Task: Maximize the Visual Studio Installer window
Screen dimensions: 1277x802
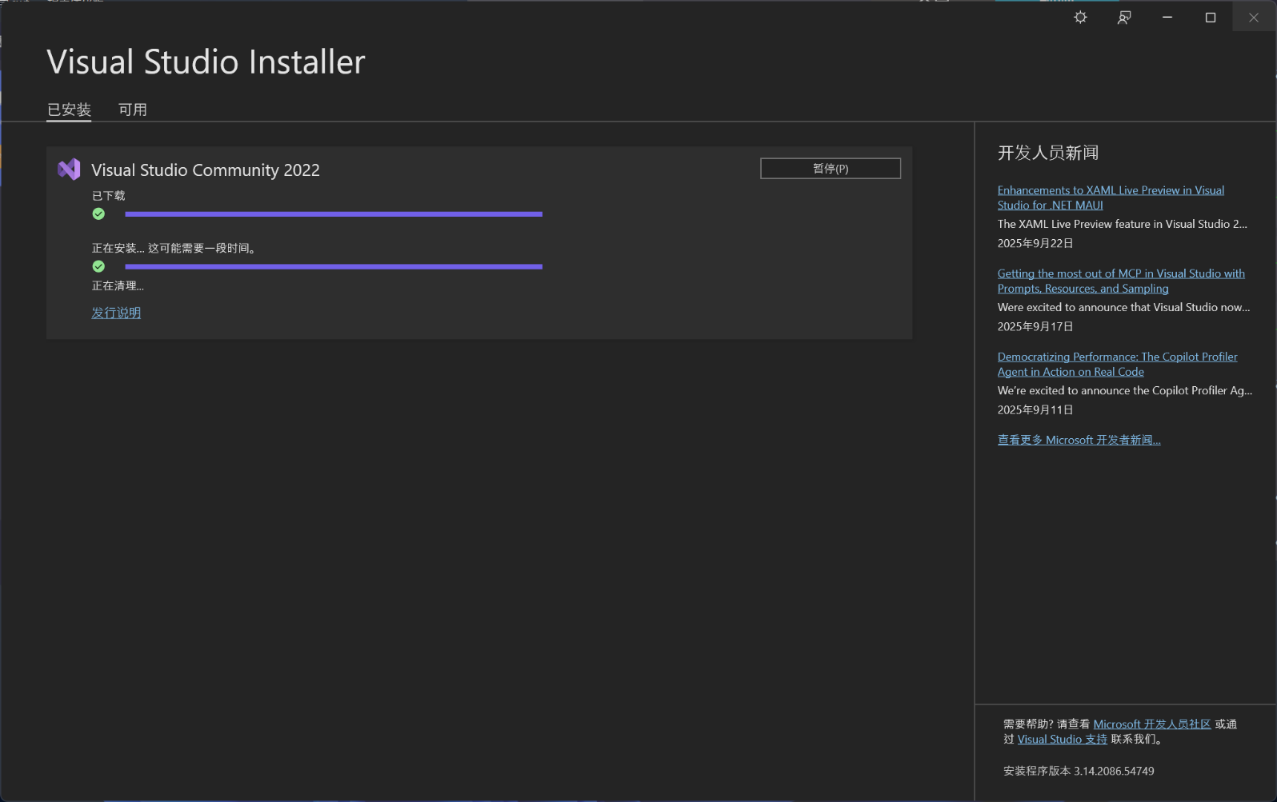Action: 1210,17
